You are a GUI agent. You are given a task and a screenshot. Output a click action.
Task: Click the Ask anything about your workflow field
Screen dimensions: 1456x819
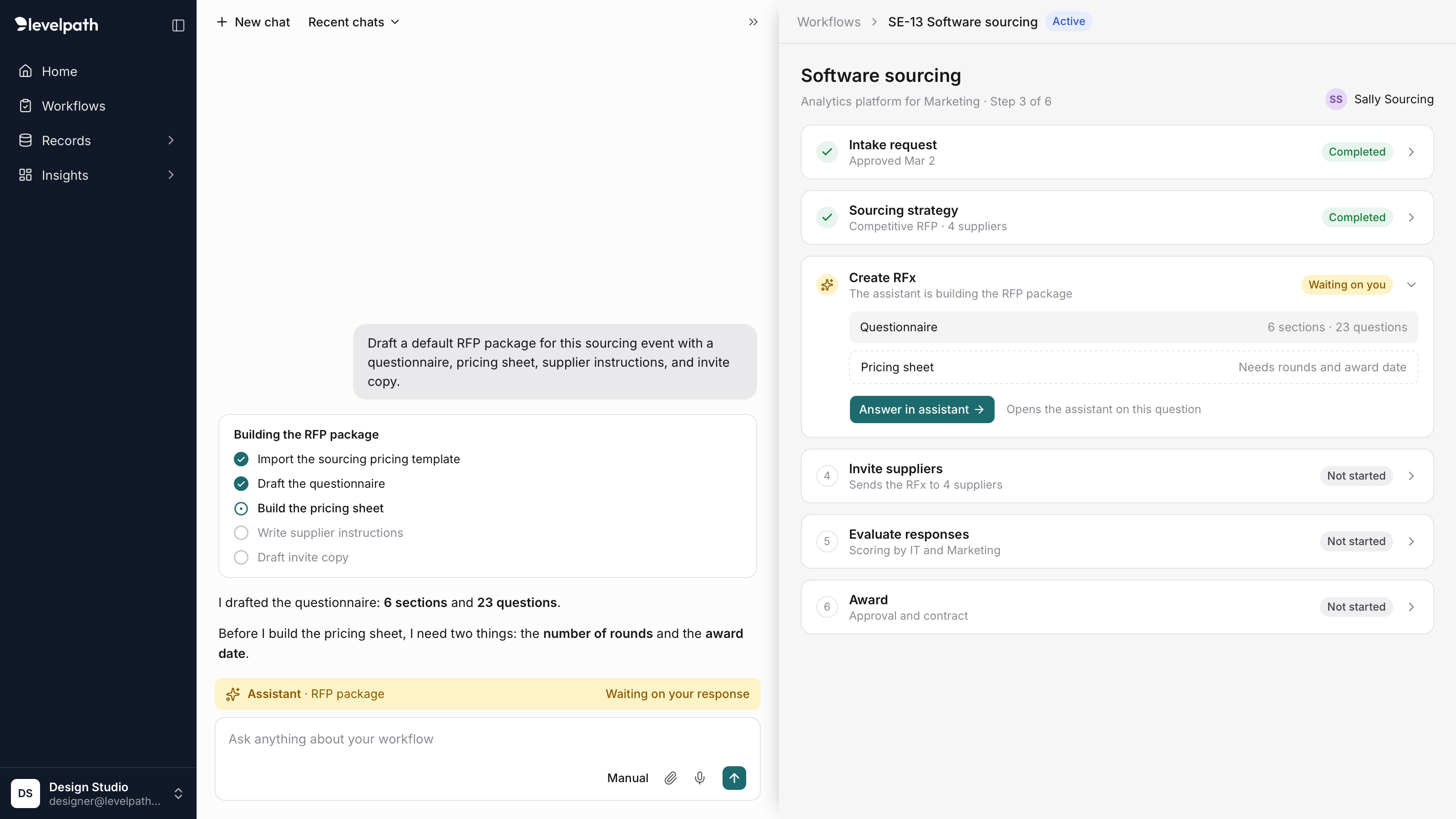[x=487, y=739]
